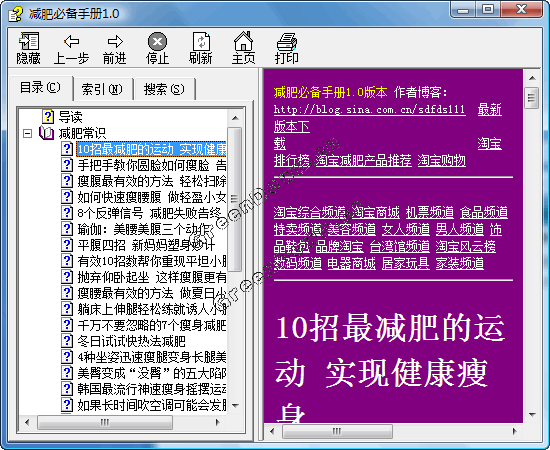Click the 隐藏 (Hide) toolbar icon
Screen dimensions: 550x450
tap(29, 41)
